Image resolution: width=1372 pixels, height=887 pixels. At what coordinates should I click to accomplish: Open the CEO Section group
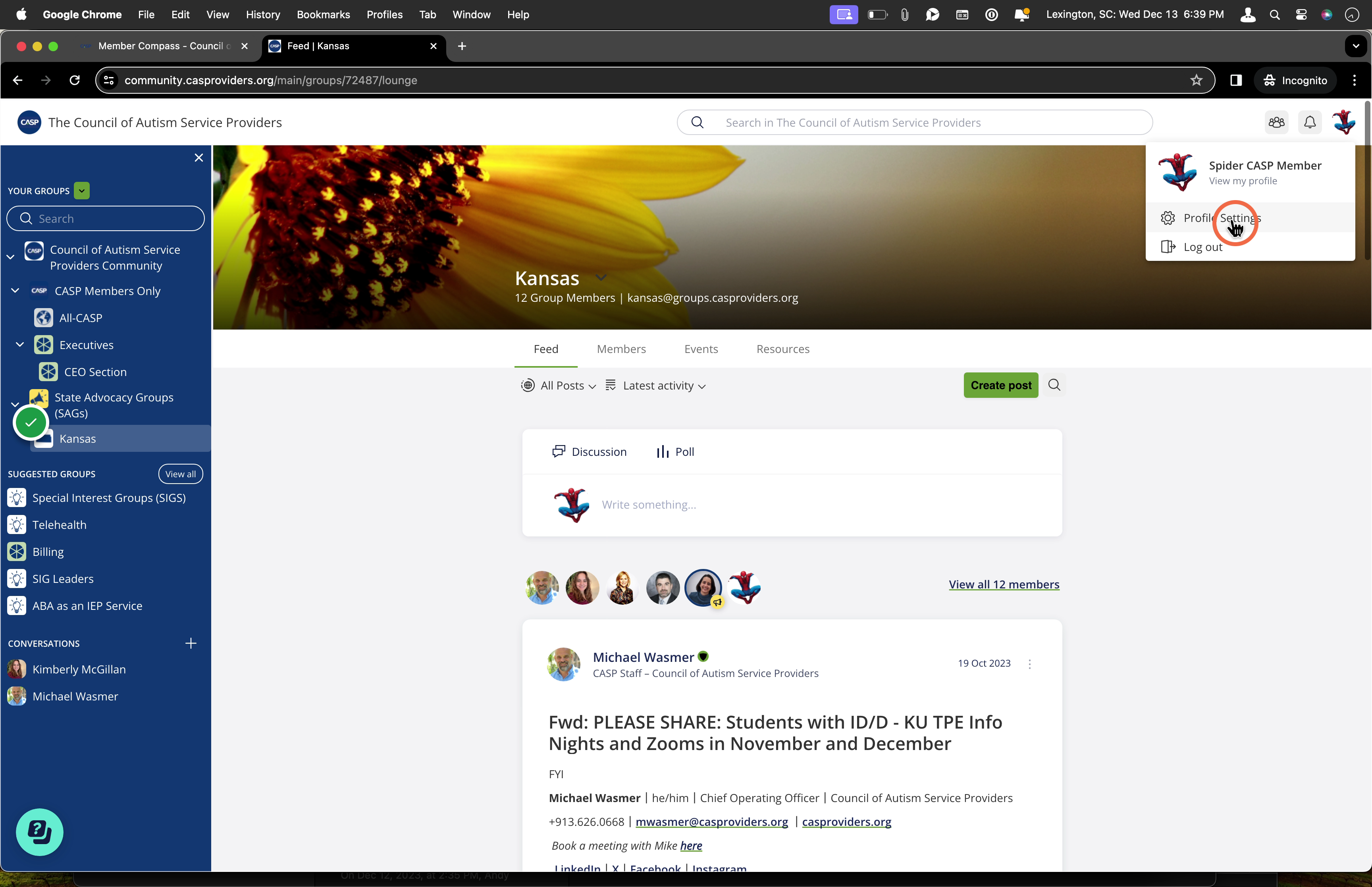(x=95, y=372)
